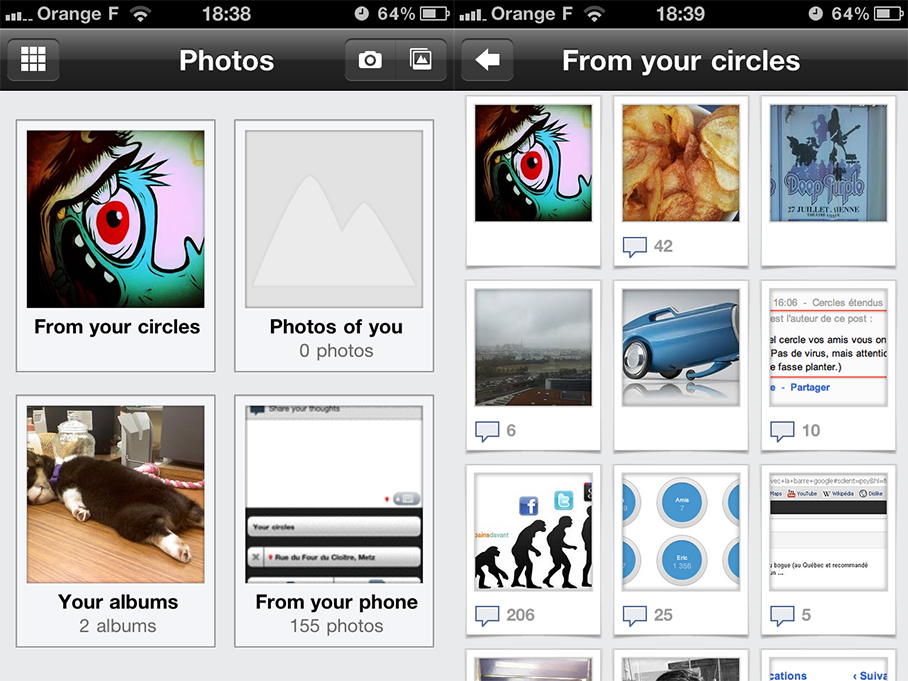Screen dimensions: 908x681
Task: Tap the camera icon to take photo
Action: (370, 60)
